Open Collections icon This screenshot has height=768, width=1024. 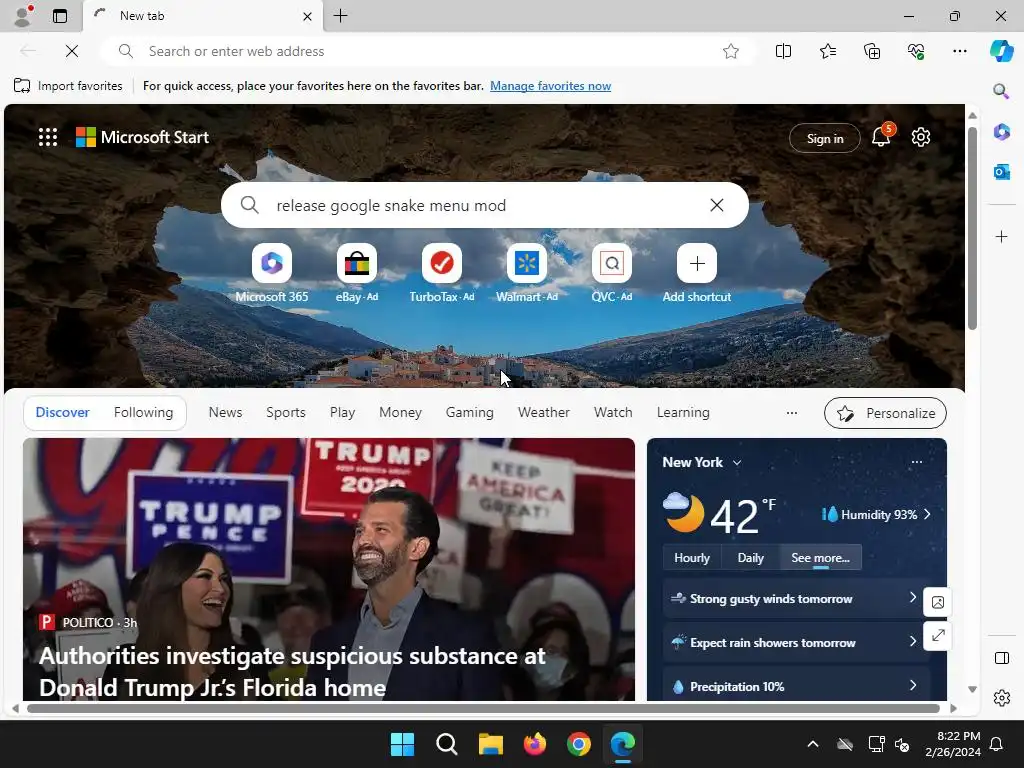872,51
